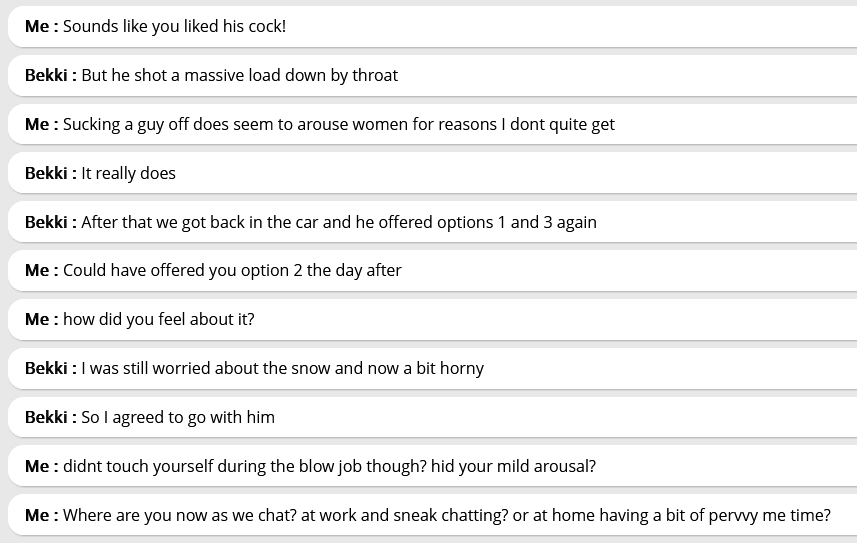Click the message starting 'didnt touch yourself'
The width and height of the screenshot is (857, 543).
click(x=329, y=466)
